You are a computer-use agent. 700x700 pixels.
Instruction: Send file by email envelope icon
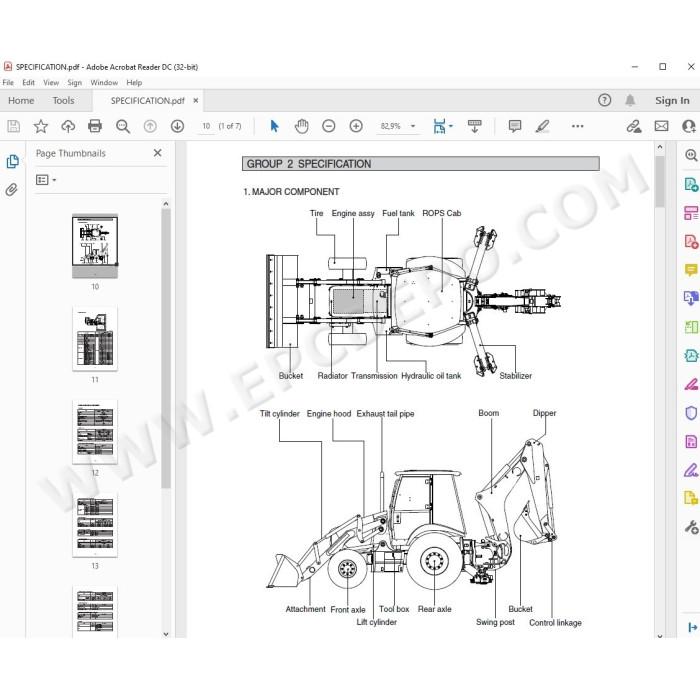coord(661,126)
